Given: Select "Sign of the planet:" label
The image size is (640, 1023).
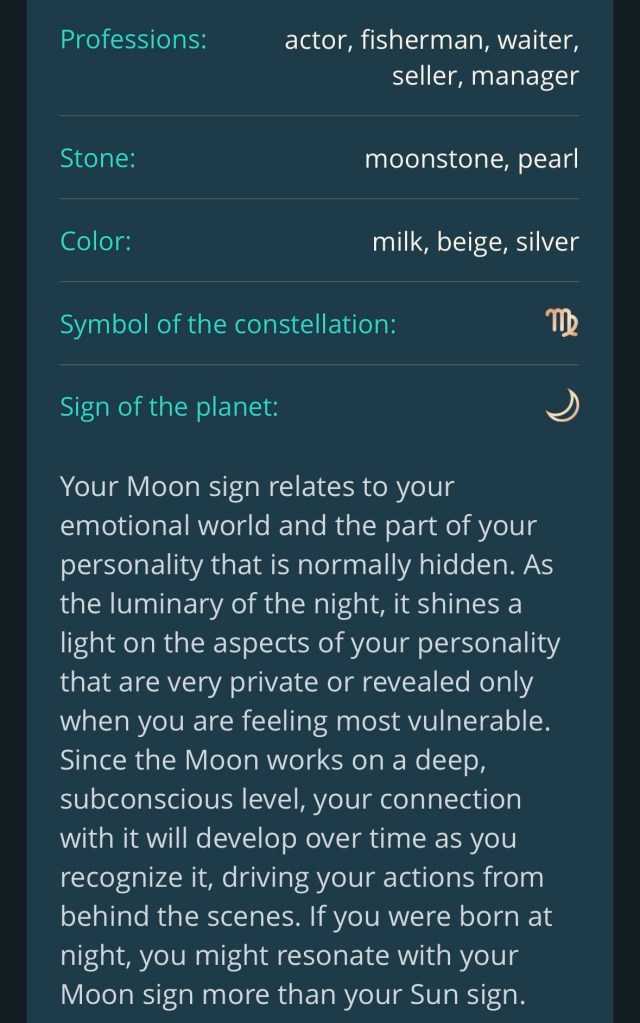Looking at the screenshot, I should [169, 407].
